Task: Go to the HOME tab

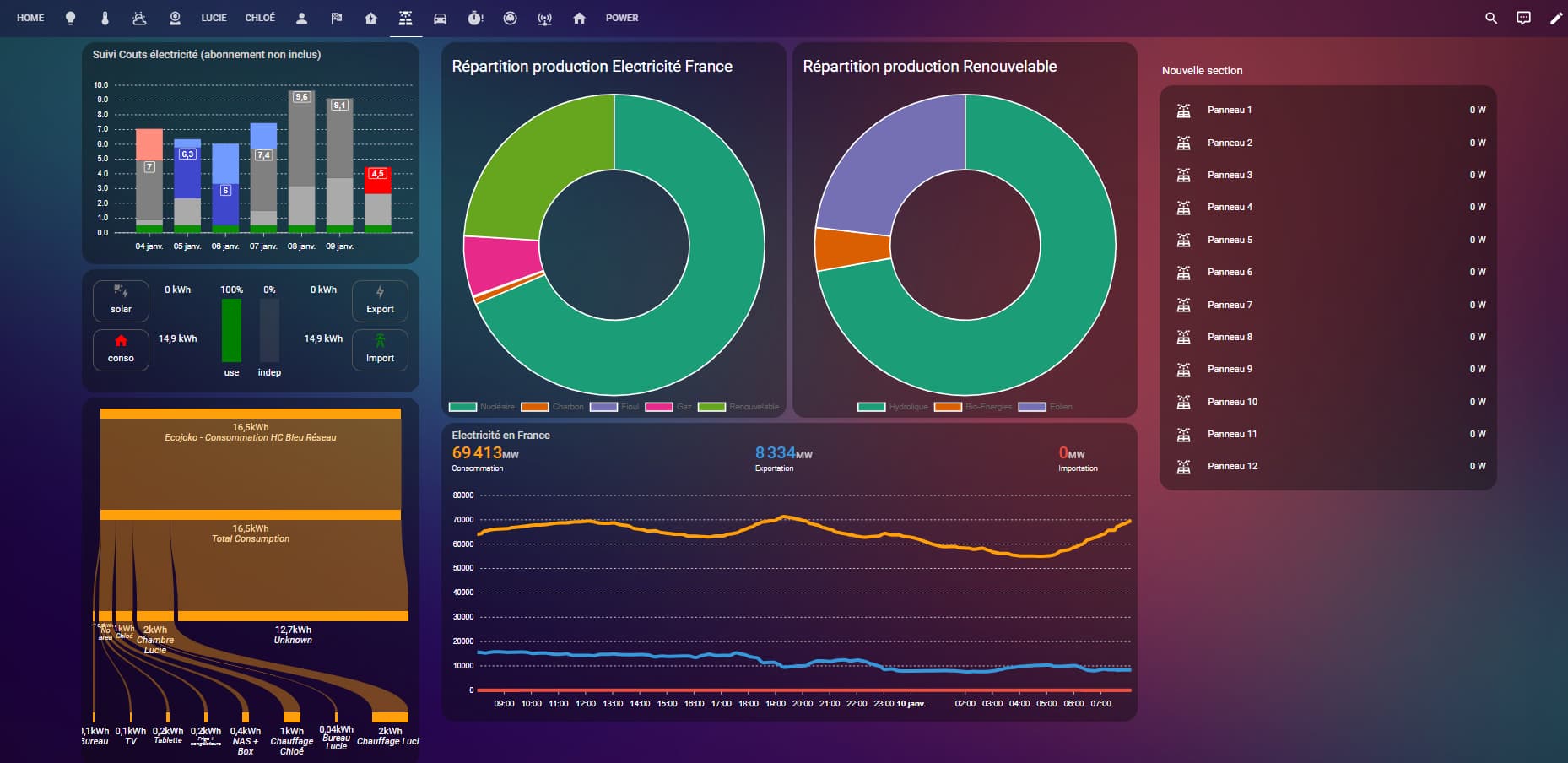Action: pos(30,18)
